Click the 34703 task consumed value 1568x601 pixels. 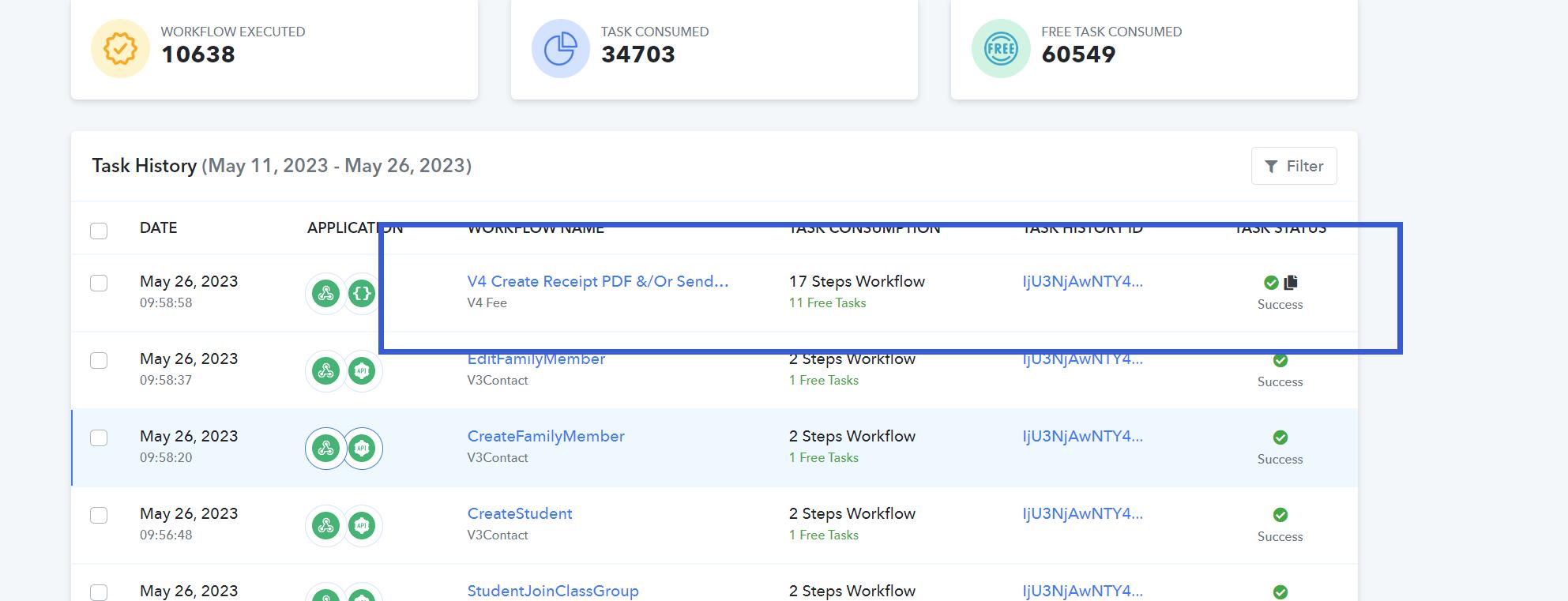tap(638, 54)
